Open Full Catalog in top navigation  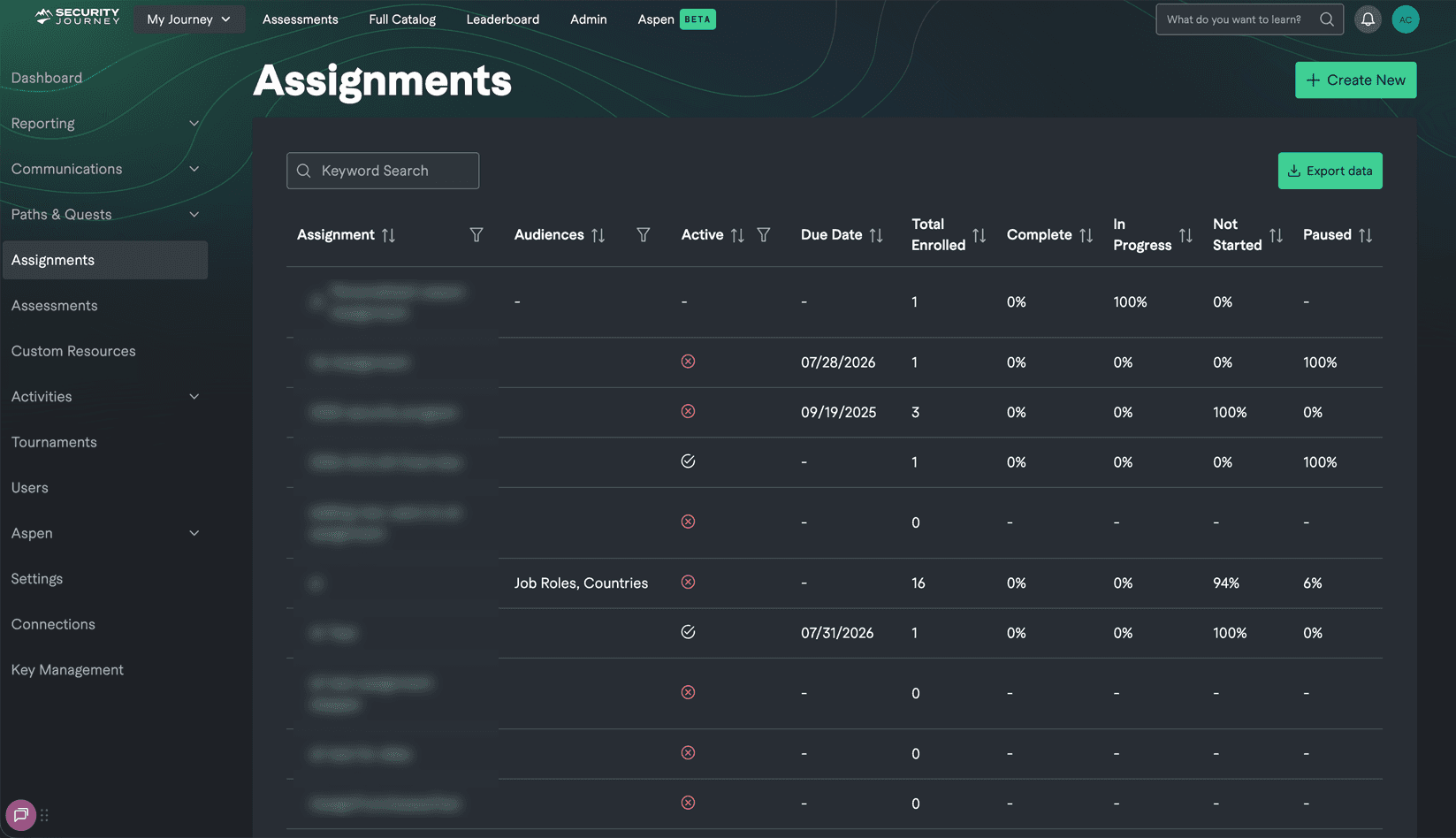(402, 19)
